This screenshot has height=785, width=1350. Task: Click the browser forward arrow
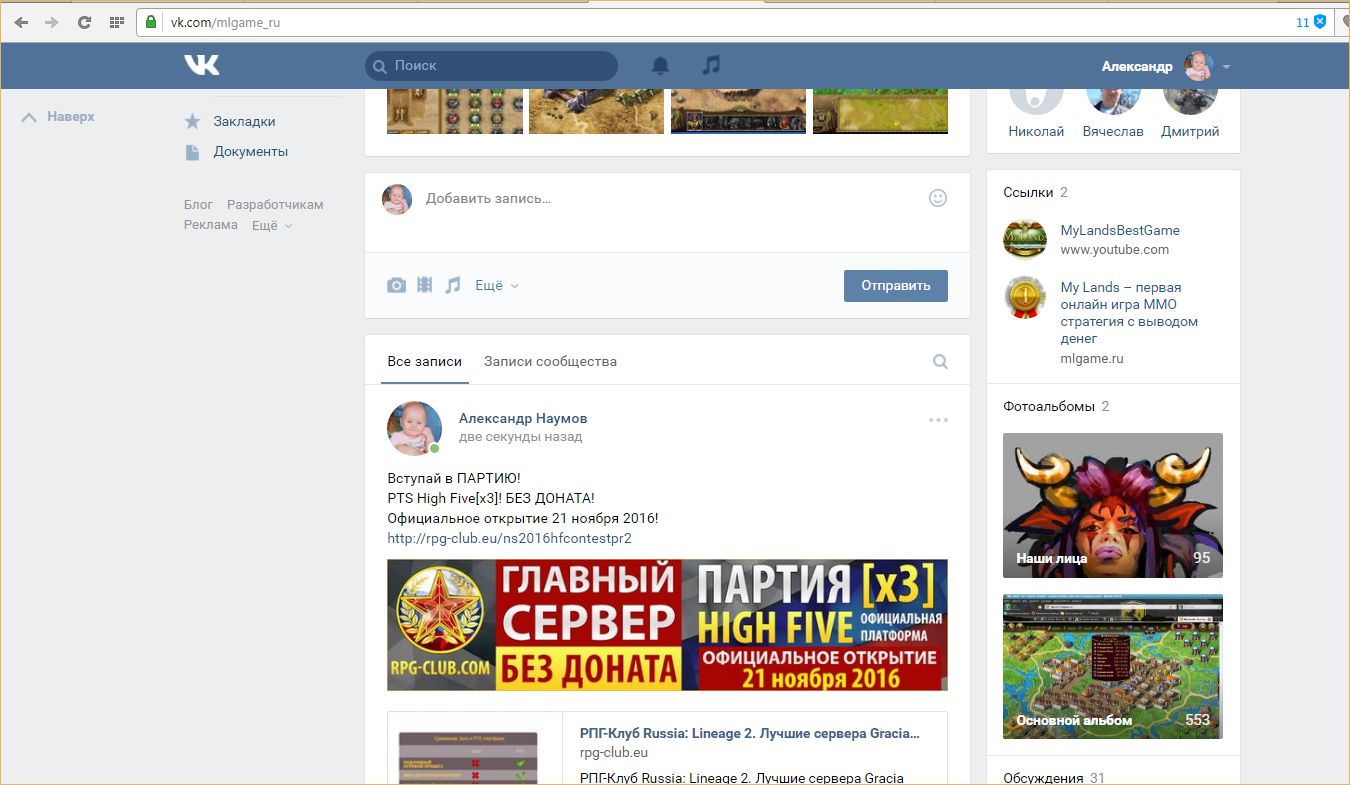(x=52, y=22)
